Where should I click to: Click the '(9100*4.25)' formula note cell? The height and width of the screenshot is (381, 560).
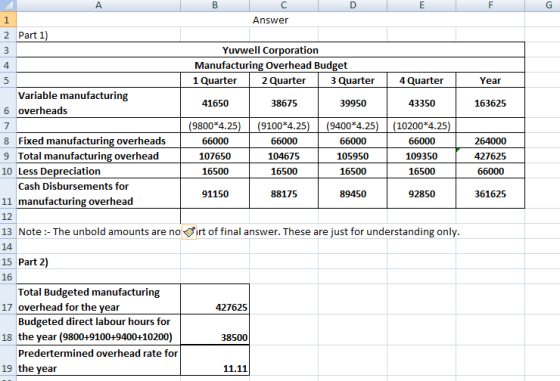click(284, 126)
